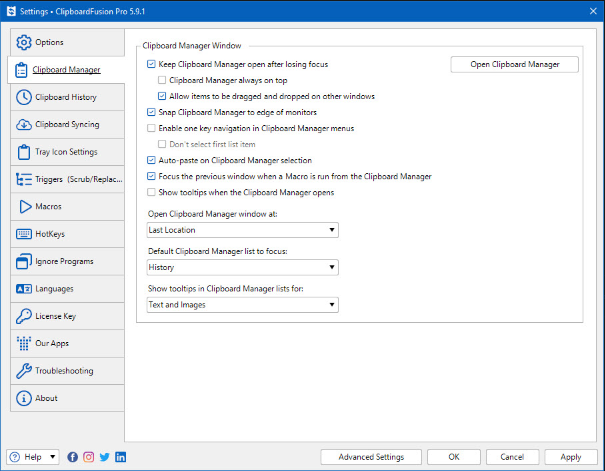This screenshot has width=605, height=471.
Task: Click Open Clipboard Manager button
Action: point(514,64)
